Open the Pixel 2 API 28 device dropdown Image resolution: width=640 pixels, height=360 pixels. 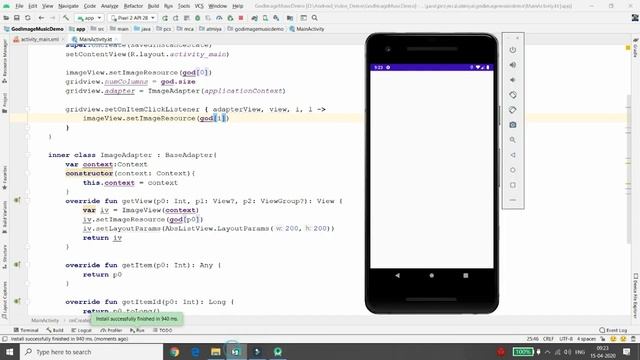pyautogui.click(x=133, y=18)
